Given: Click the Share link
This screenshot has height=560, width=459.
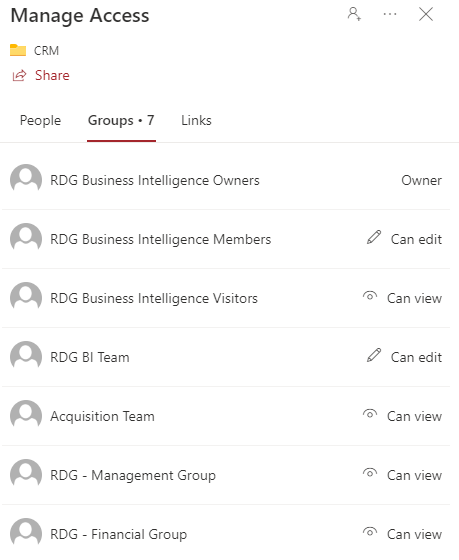Looking at the screenshot, I should [52, 75].
